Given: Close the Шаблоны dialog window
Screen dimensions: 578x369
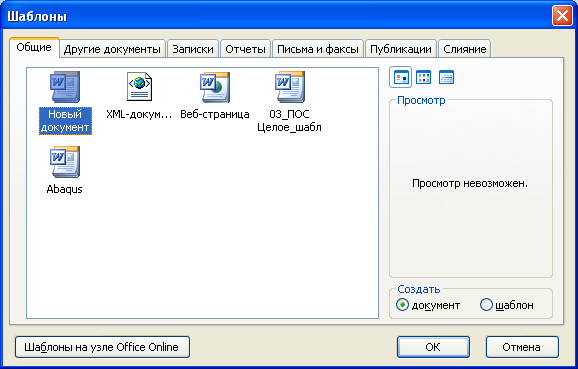Looking at the screenshot, I should coord(562,16).
